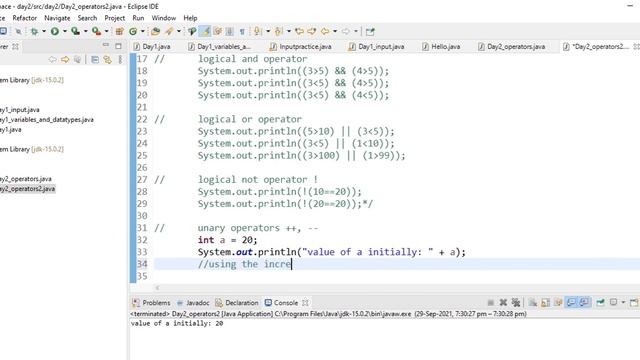Click the Run External Tools icon
The height and width of the screenshot is (360, 640).
(x=96, y=31)
